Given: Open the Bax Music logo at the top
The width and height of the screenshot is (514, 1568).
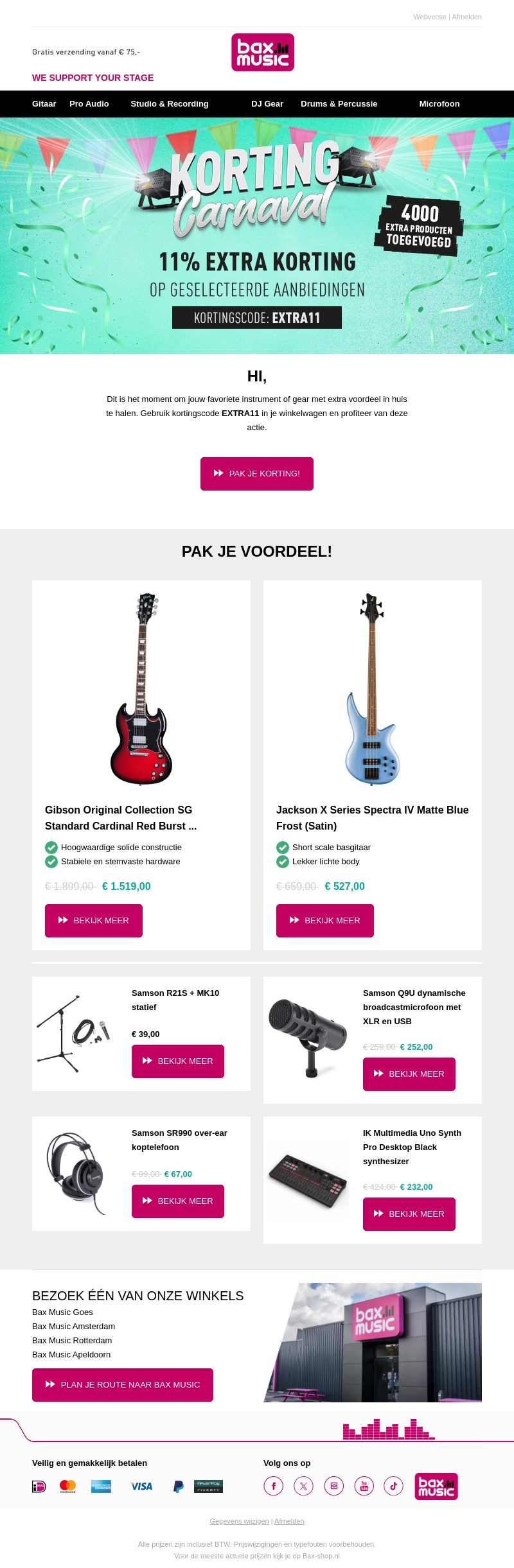Looking at the screenshot, I should (262, 52).
